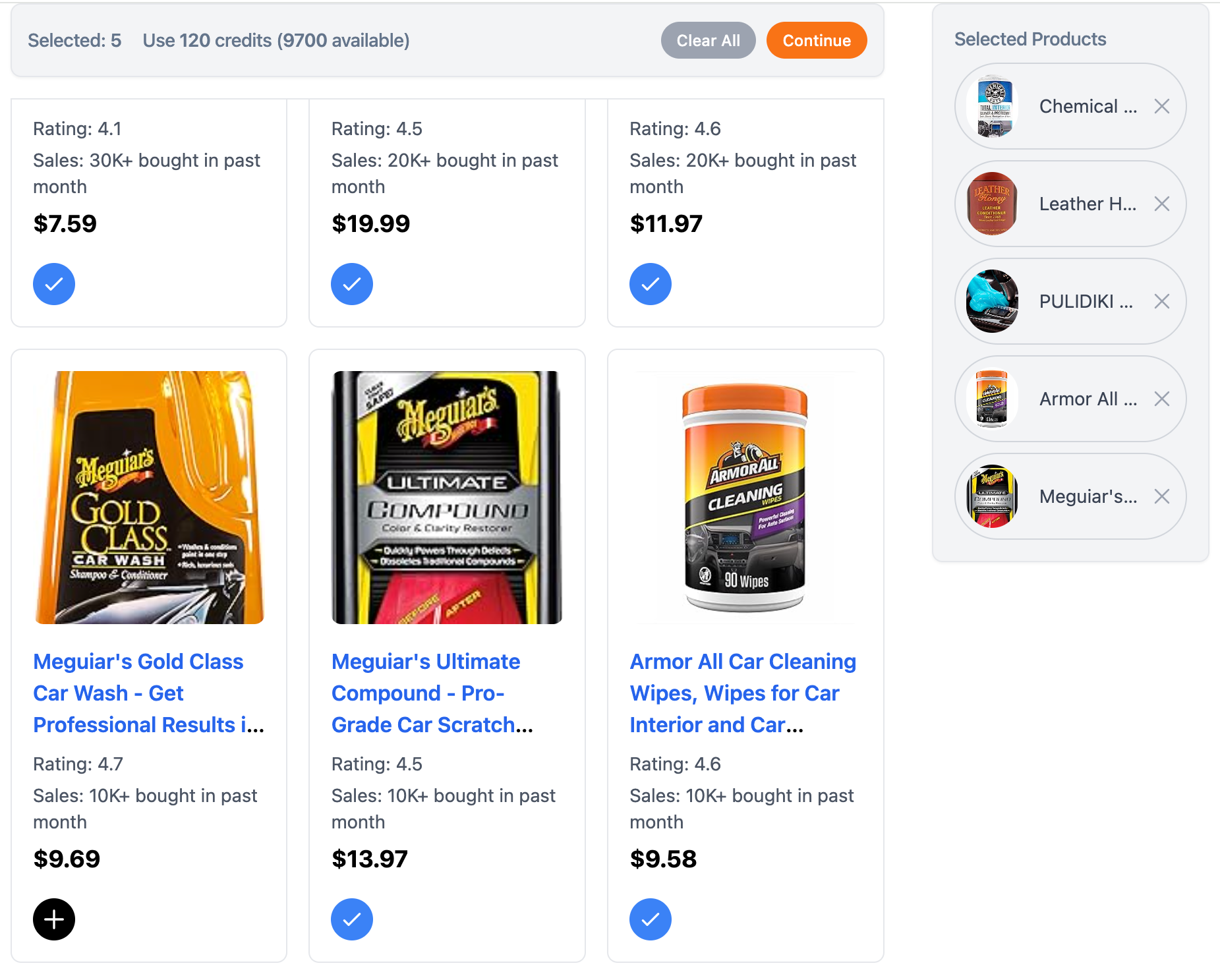The width and height of the screenshot is (1220, 980).
Task: Uncheck the $11.97 product selection
Action: (650, 284)
